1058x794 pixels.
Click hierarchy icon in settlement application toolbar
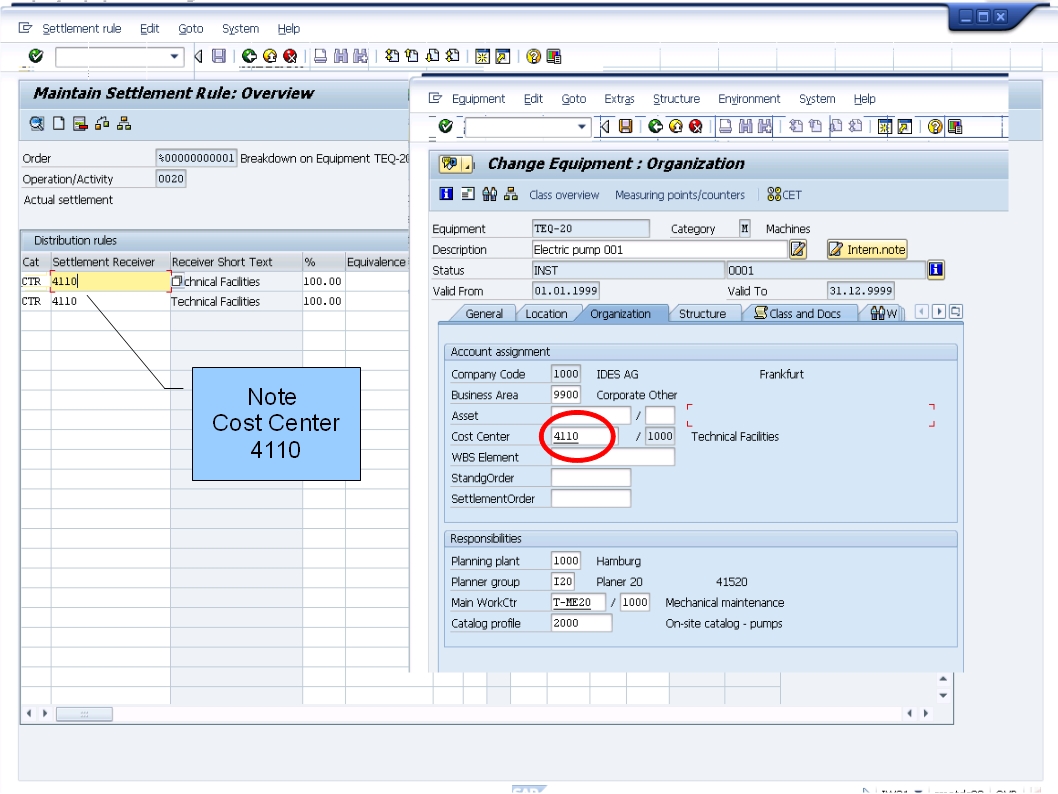[124, 123]
